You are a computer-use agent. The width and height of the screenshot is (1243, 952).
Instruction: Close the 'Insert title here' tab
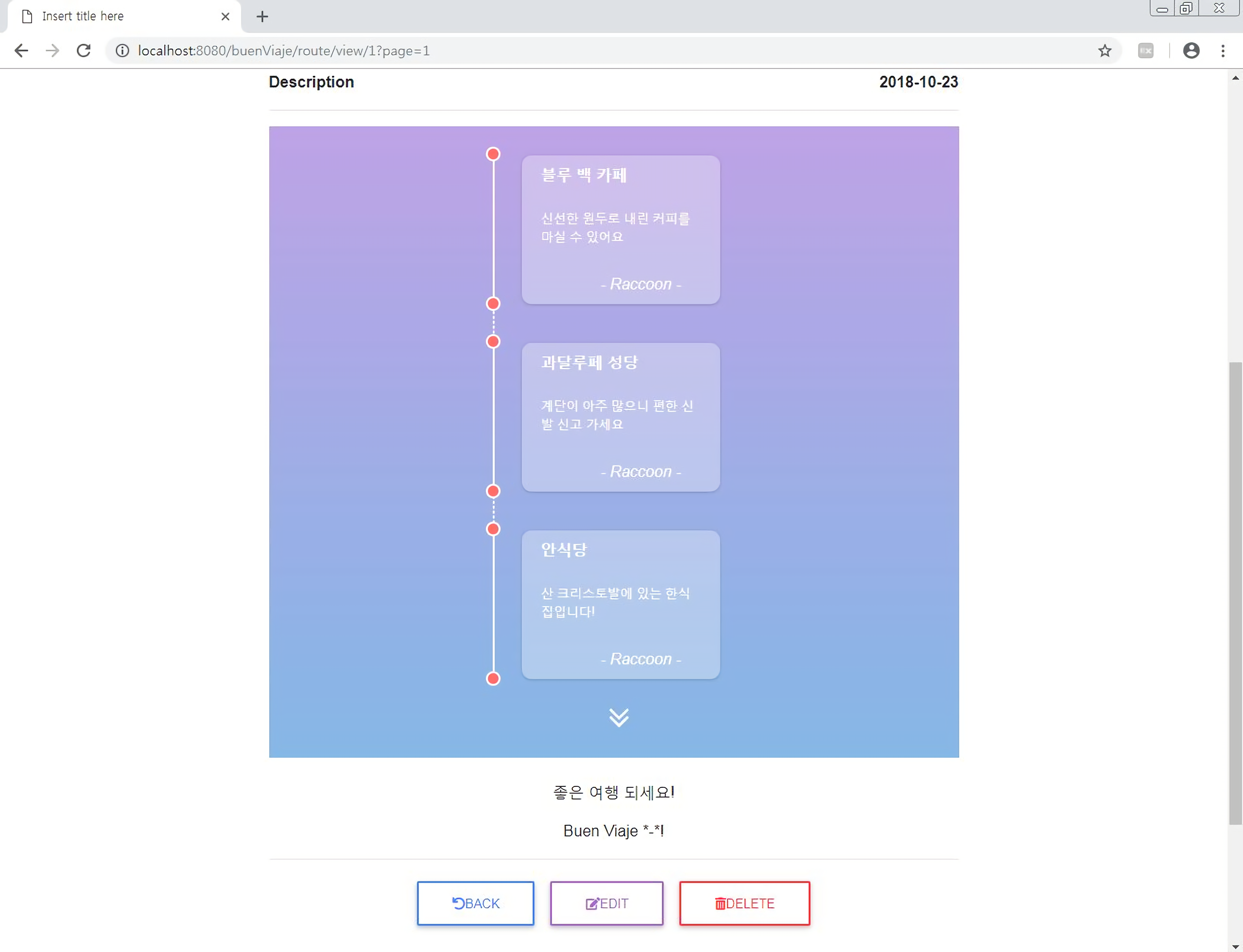click(225, 17)
